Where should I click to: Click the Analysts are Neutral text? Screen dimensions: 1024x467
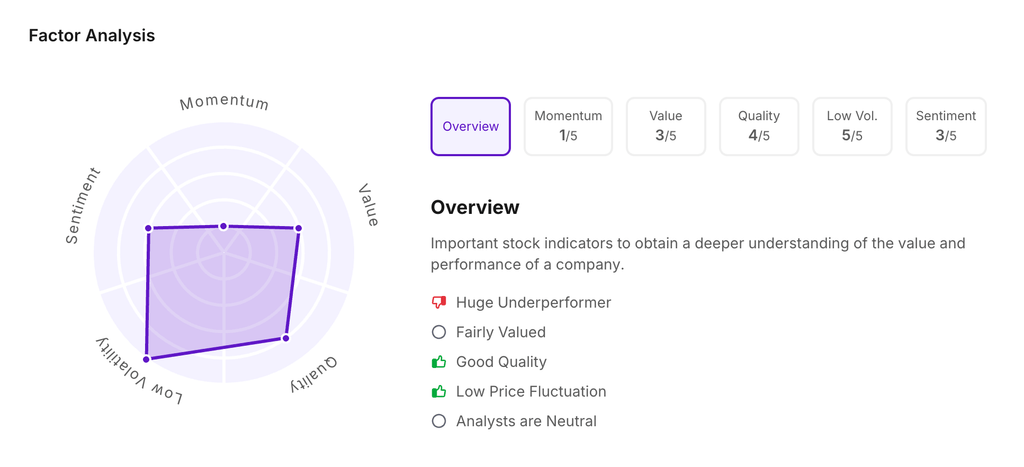tap(526, 421)
